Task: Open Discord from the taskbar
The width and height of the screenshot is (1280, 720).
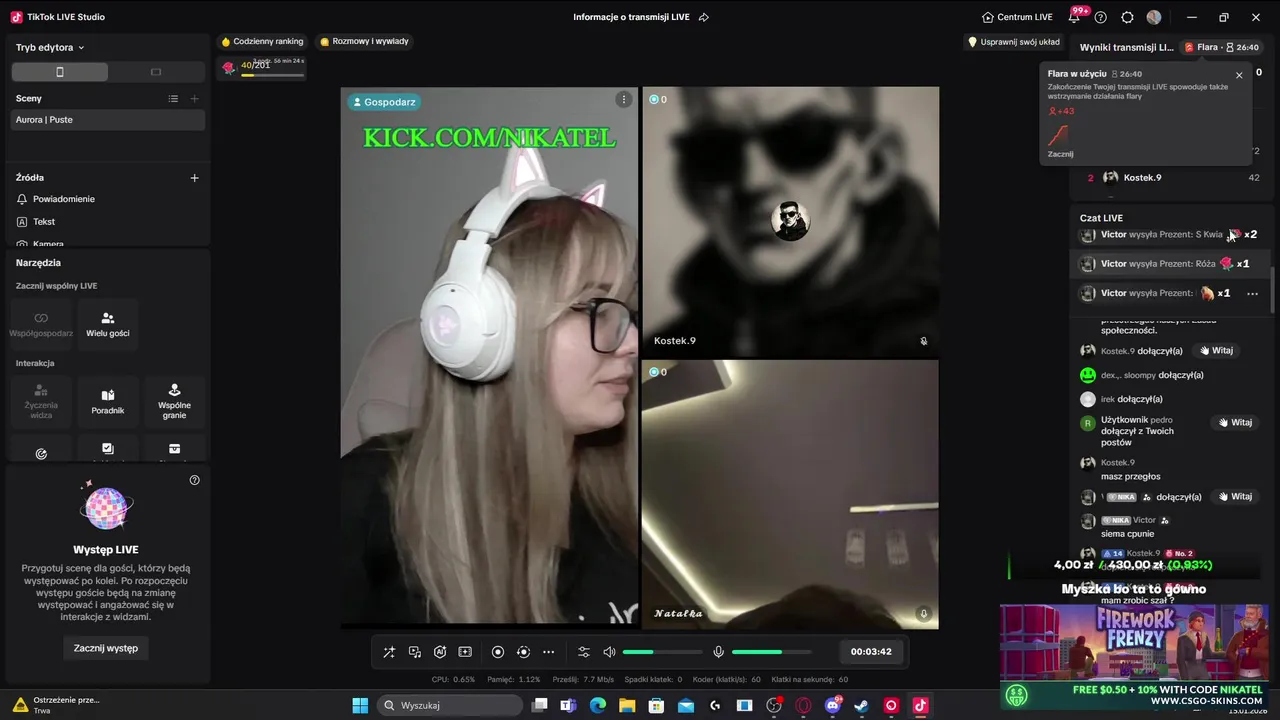Action: (833, 706)
